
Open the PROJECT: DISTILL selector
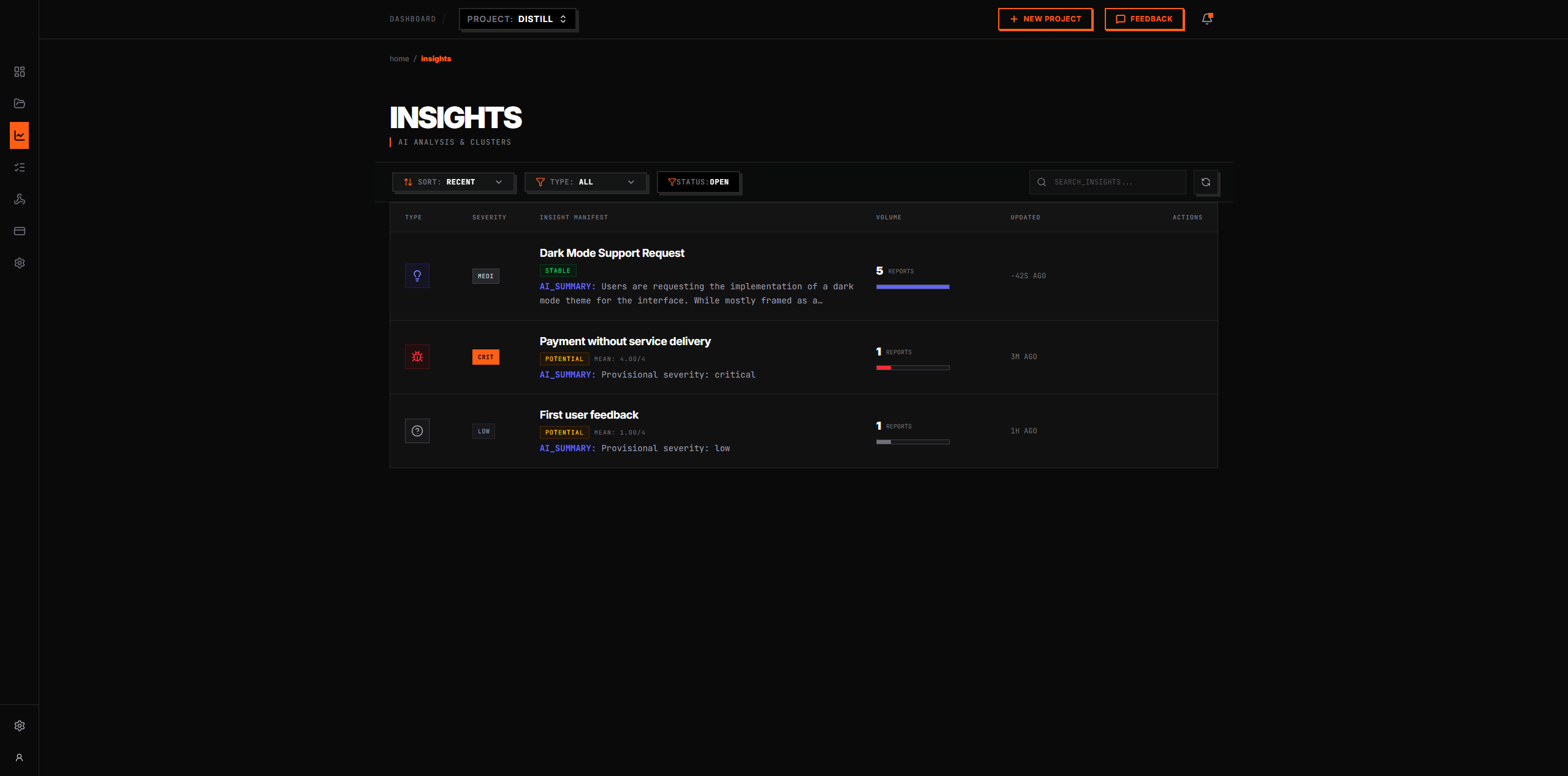coord(517,19)
